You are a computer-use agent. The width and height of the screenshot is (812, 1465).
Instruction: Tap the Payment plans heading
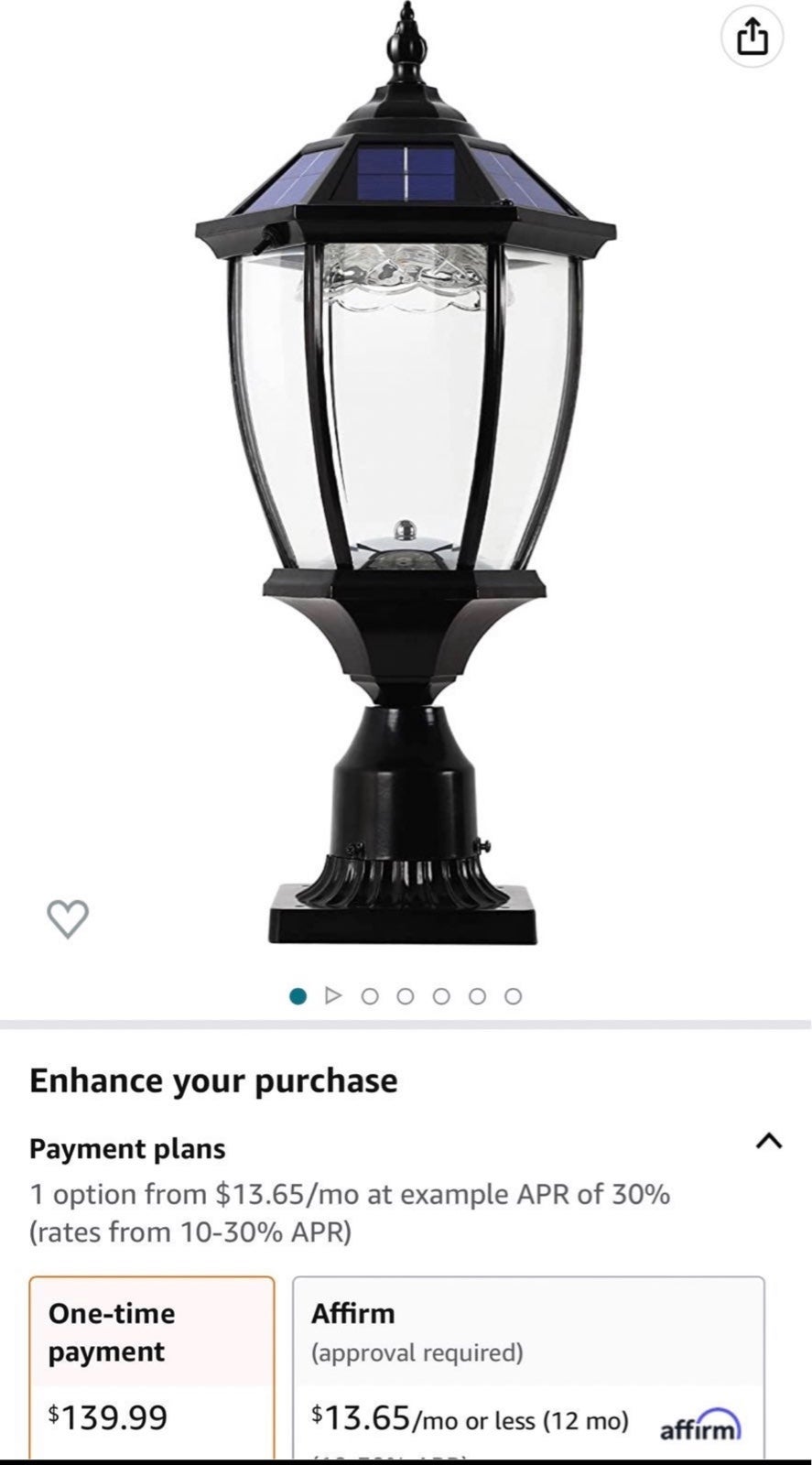click(127, 1148)
